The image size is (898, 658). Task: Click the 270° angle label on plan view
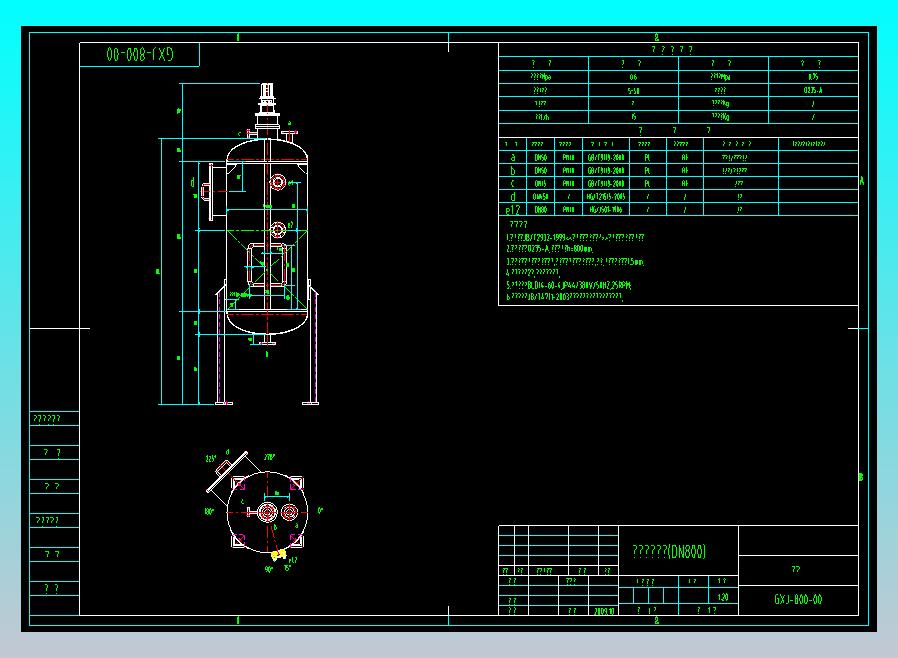tap(269, 458)
